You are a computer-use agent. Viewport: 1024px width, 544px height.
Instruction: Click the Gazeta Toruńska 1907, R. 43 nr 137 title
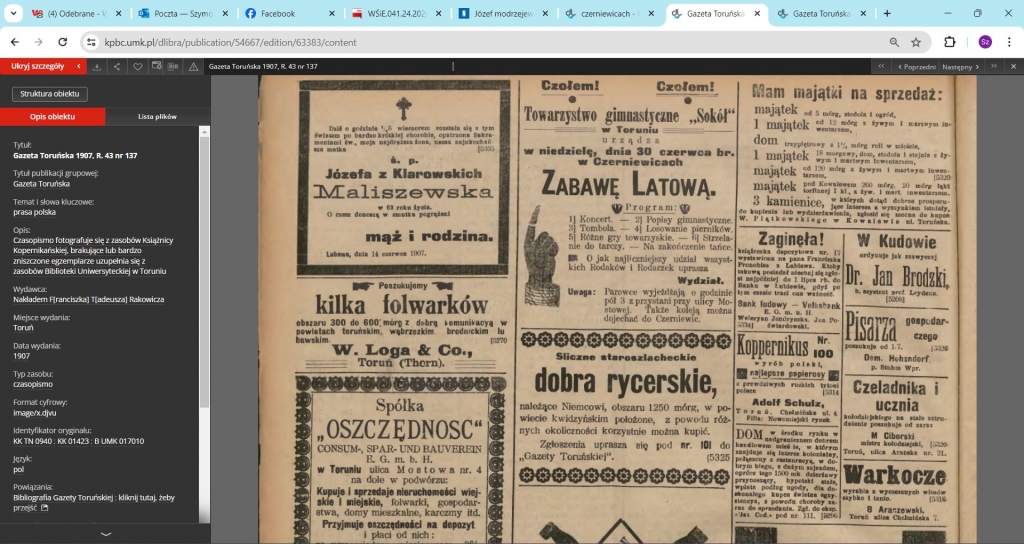263,66
